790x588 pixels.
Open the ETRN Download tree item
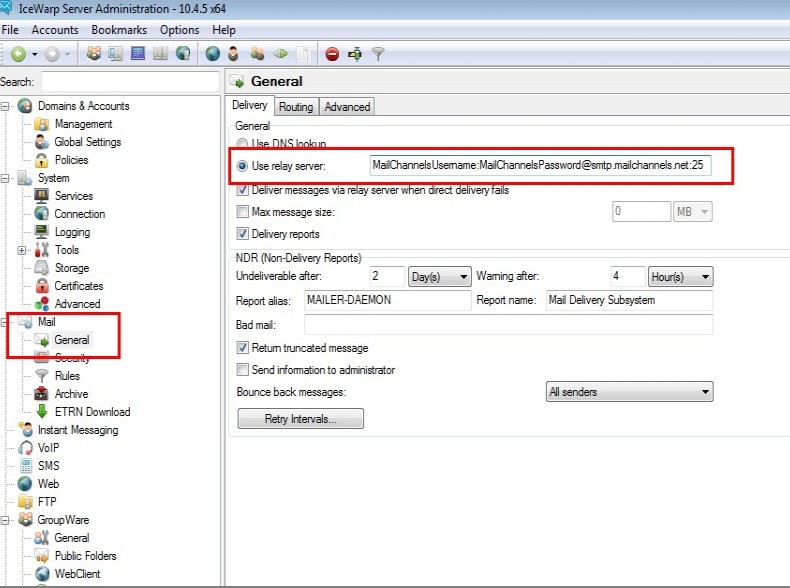(x=92, y=412)
